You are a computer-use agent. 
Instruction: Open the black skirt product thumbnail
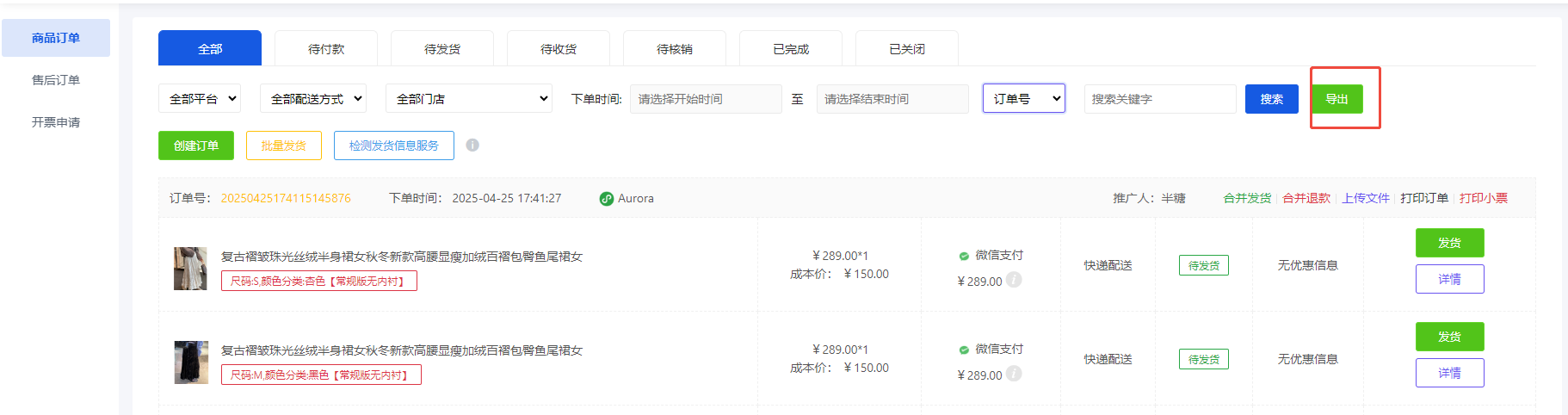[190, 362]
